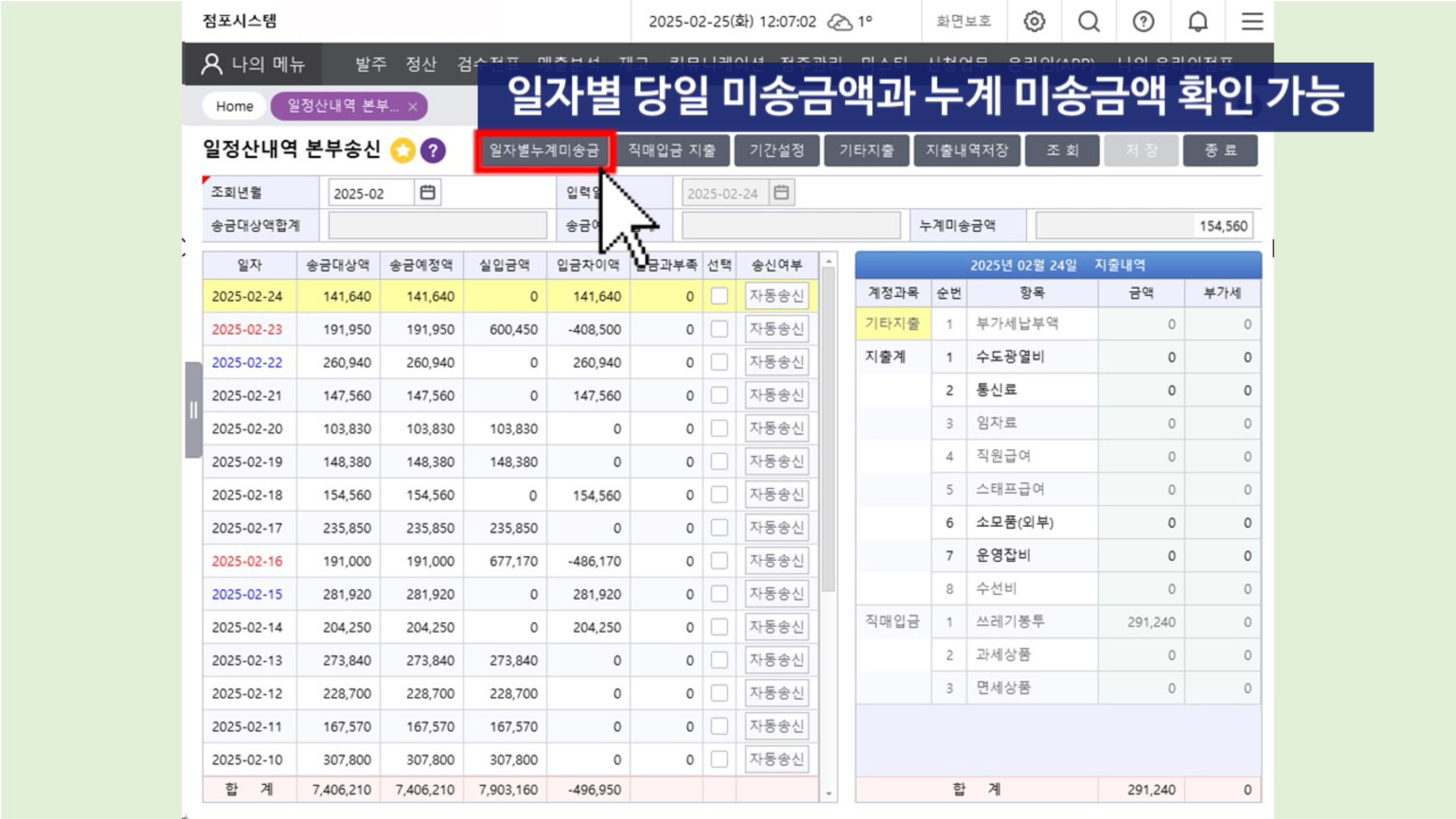Open the settings gear icon
Viewport: 1456px width, 819px height.
tap(1034, 21)
